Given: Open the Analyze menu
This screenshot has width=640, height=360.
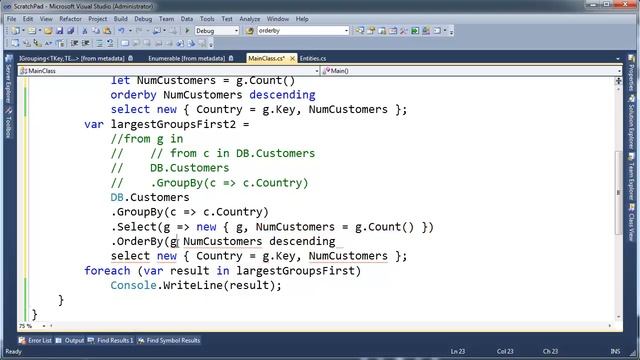Looking at the screenshot, I should tap(249, 19).
